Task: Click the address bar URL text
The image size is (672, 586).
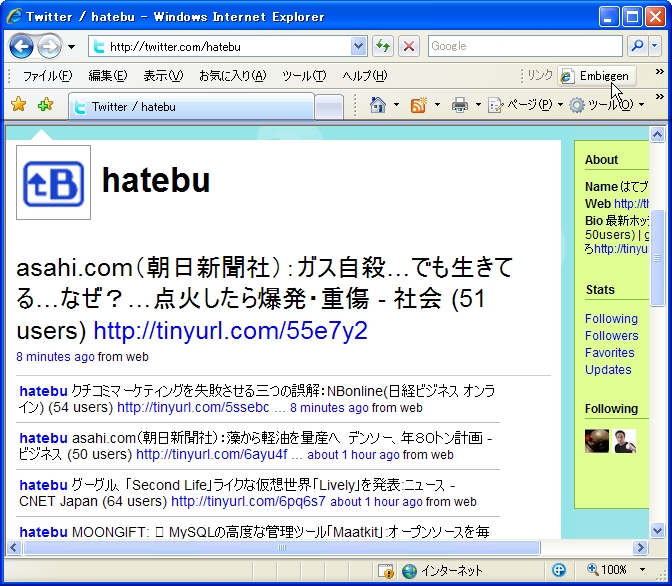Action: pyautogui.click(x=175, y=46)
